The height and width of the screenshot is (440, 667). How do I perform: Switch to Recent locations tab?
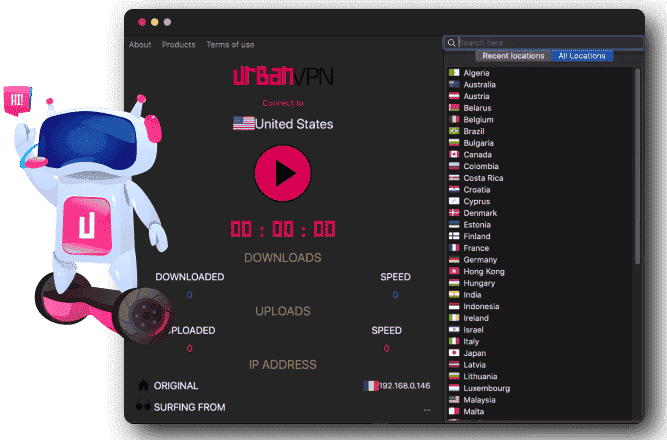[513, 56]
